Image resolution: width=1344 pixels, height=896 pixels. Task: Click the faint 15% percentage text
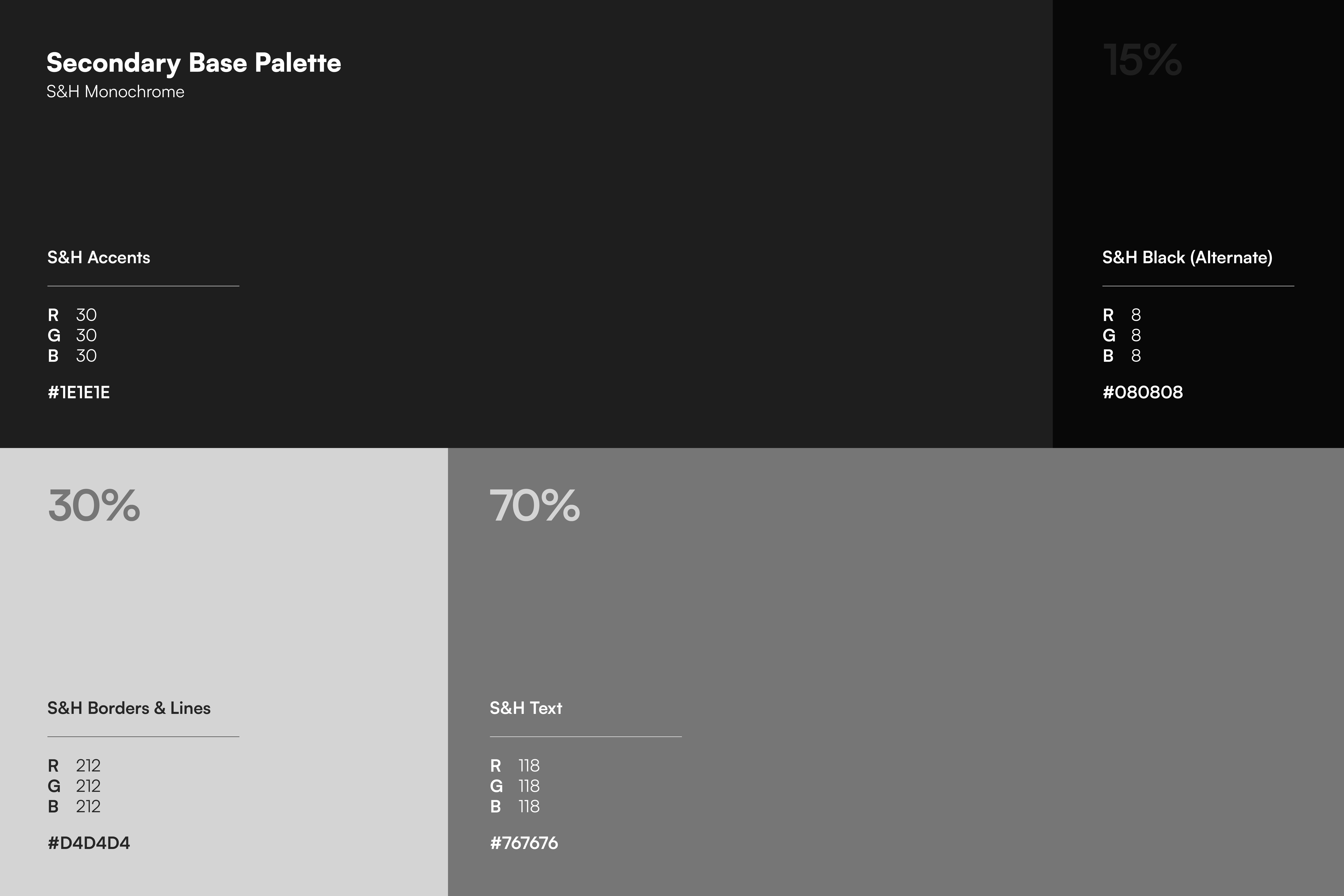tap(1142, 60)
